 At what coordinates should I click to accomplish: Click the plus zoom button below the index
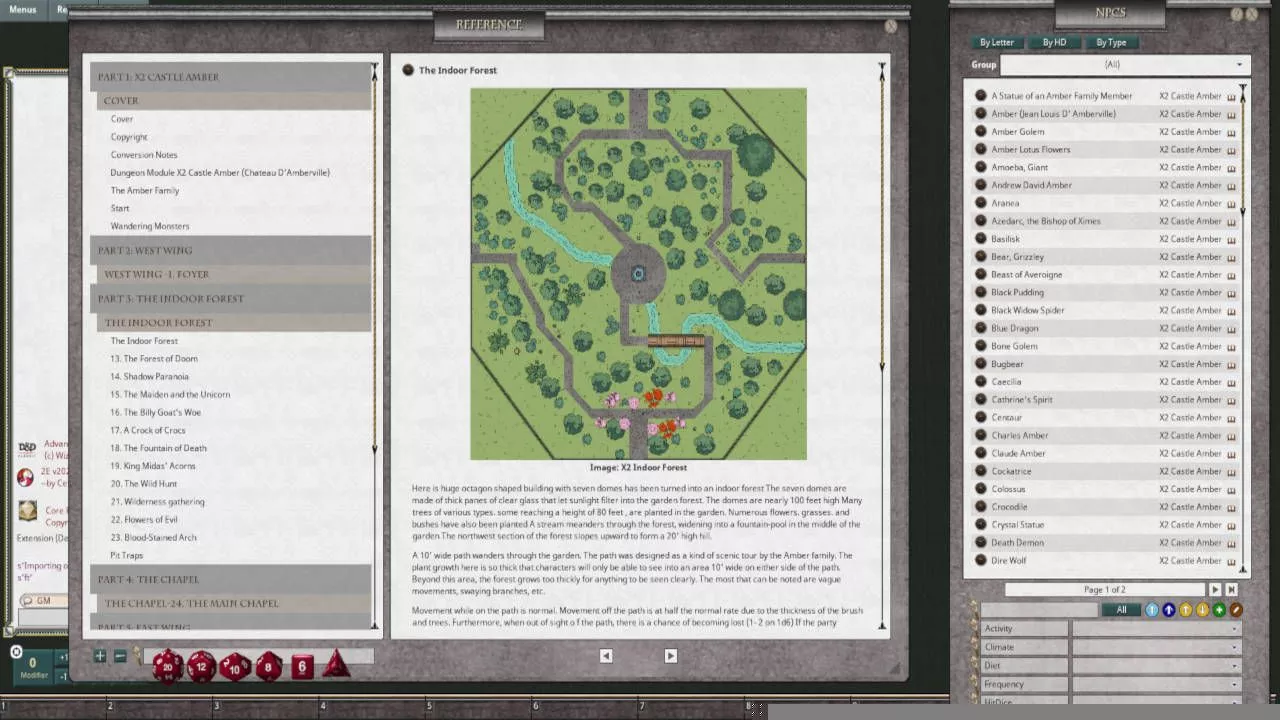(100, 656)
